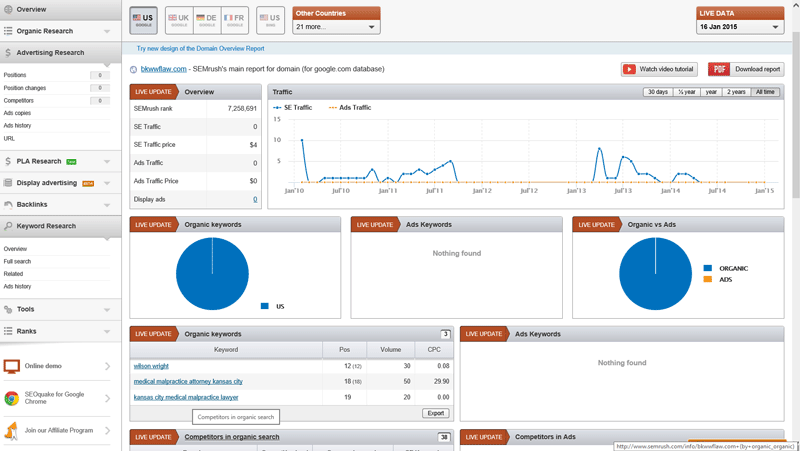
Task: Open Online demo chevron arrow
Action: click(107, 366)
